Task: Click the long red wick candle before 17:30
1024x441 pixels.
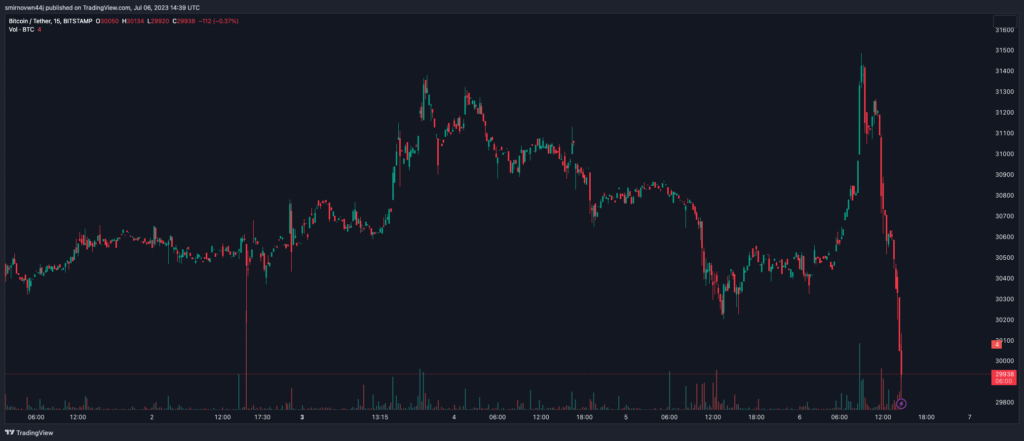Action: (244, 330)
